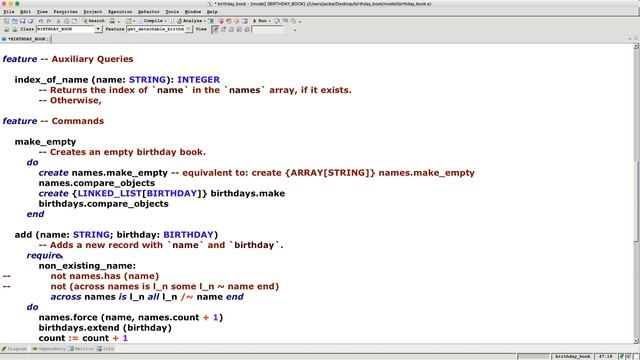The height and width of the screenshot is (360, 640).
Task: Open the Class name dropdown arrow
Action: [x=98, y=29]
